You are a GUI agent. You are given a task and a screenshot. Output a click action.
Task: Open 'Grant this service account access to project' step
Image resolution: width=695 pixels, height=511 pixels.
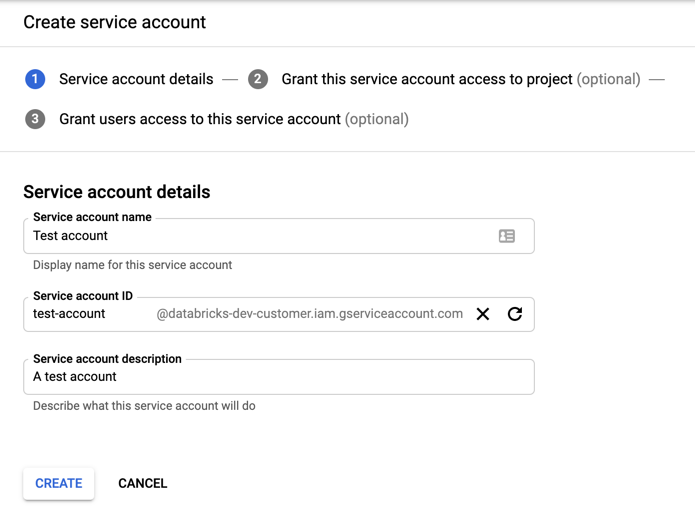tap(427, 79)
